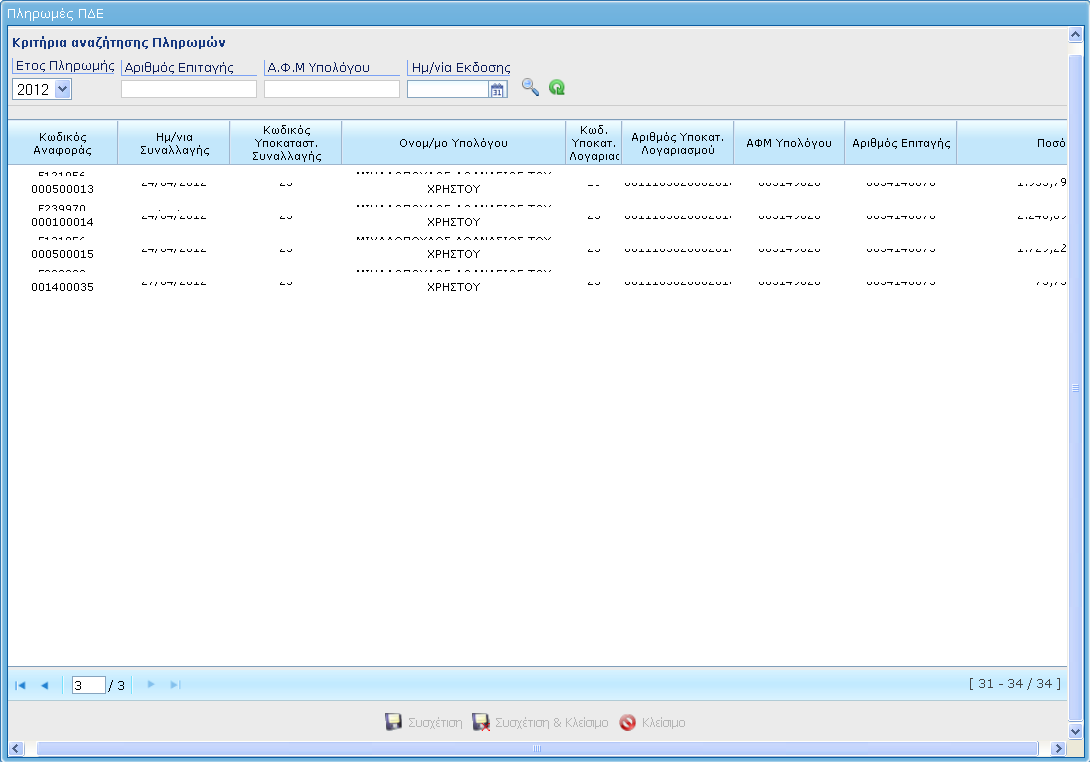Sort by Κωδ. Υποκατ. Λογαριασ header
The image size is (1090, 762).
click(594, 143)
